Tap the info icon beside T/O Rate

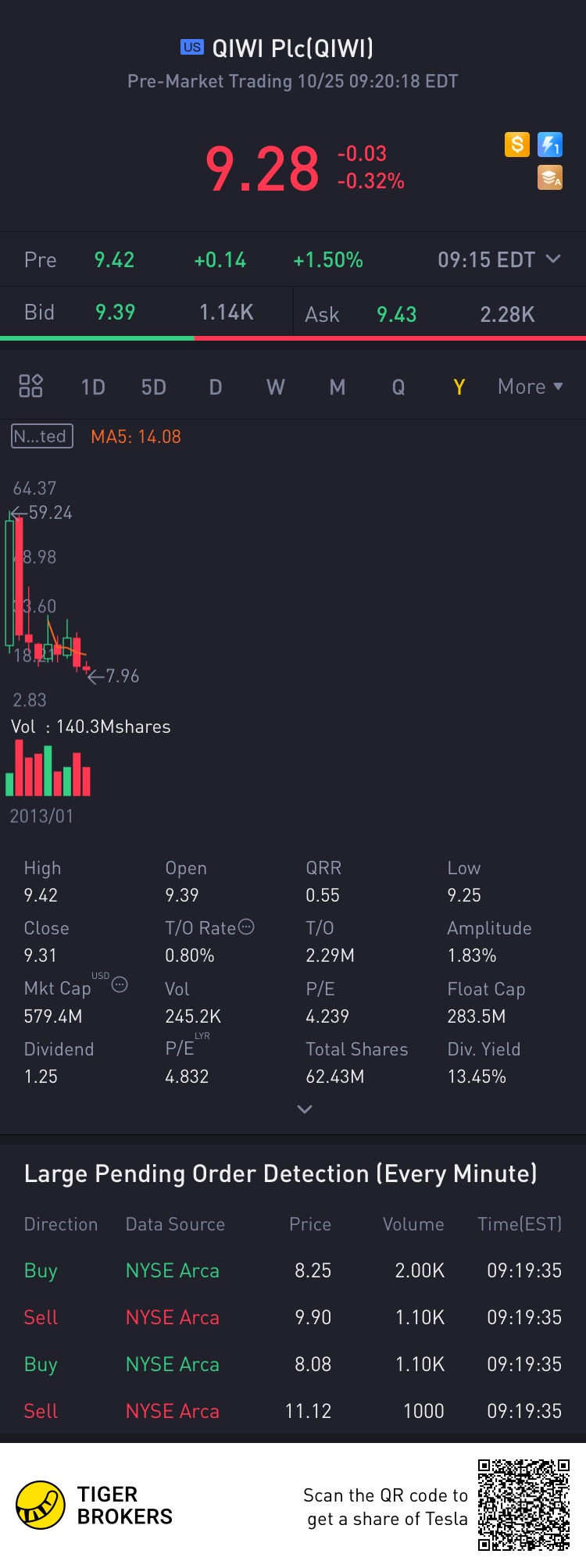246,927
